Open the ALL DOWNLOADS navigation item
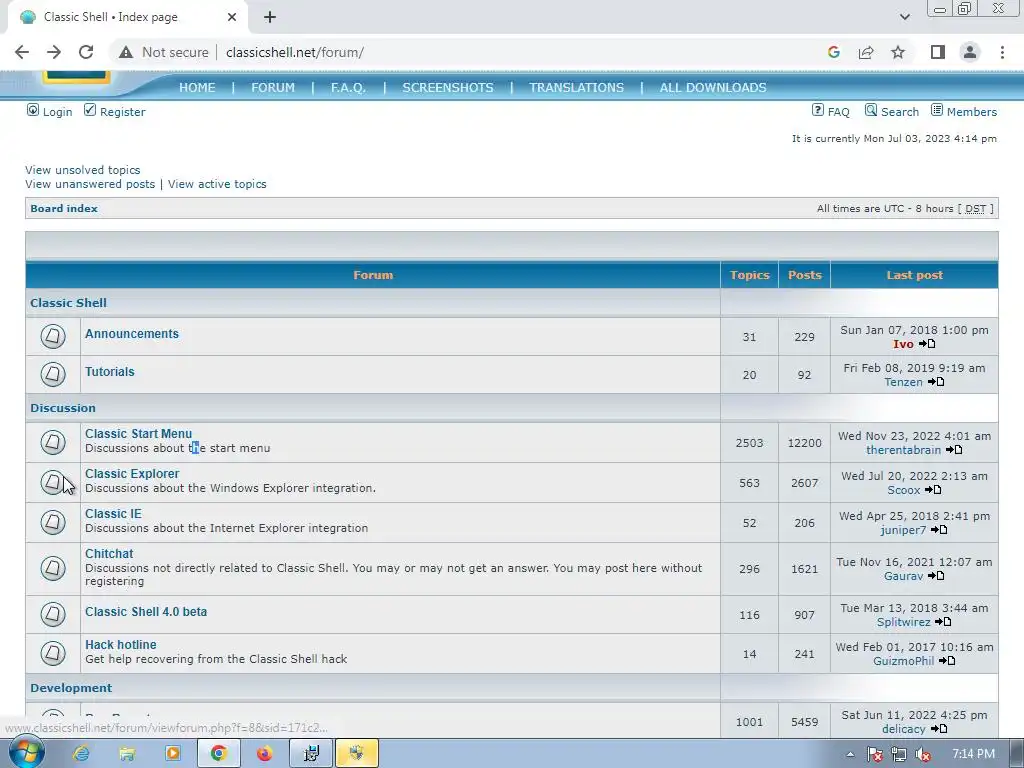Image resolution: width=1024 pixels, height=768 pixels. point(713,88)
